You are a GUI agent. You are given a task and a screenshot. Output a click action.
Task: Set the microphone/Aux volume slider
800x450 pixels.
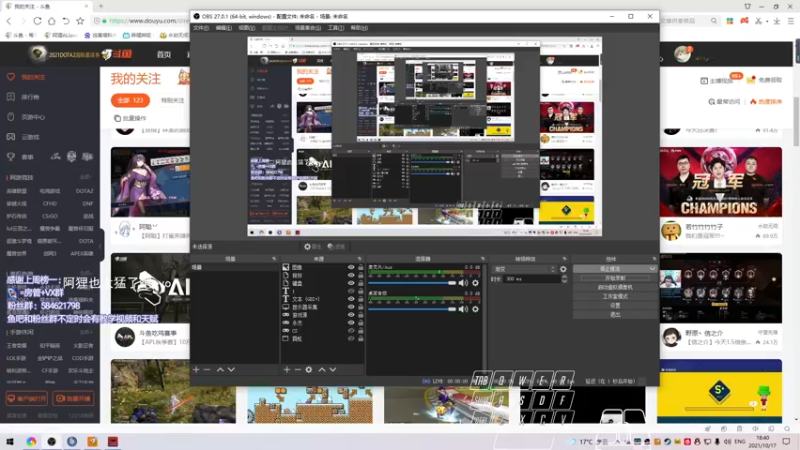tap(412, 283)
